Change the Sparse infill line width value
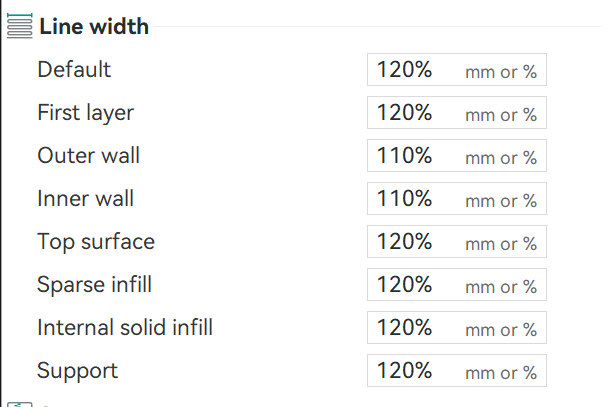 pyautogui.click(x=457, y=284)
